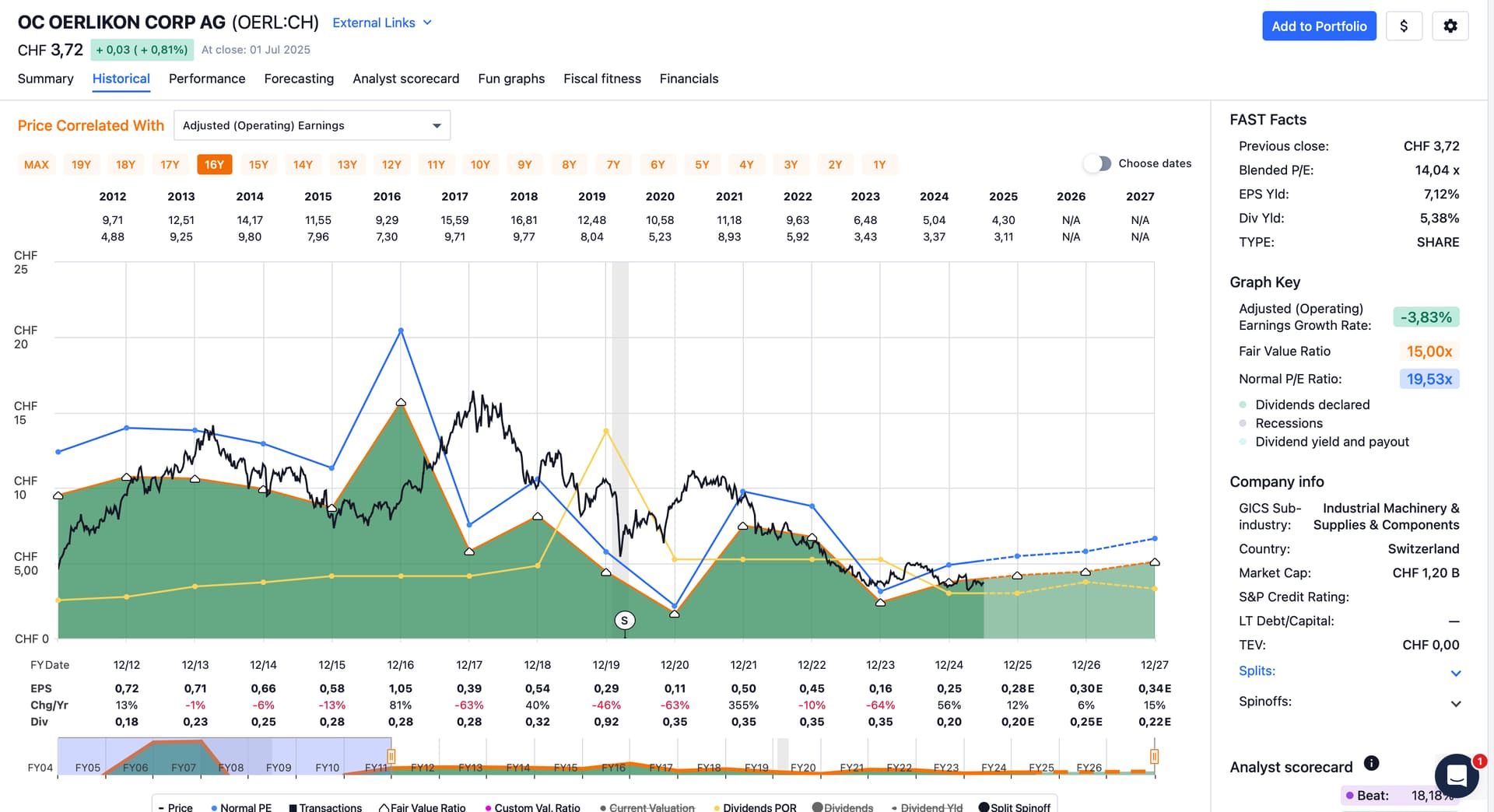
Task: Toggle Dividend yield and payout key item
Action: tap(1324, 442)
